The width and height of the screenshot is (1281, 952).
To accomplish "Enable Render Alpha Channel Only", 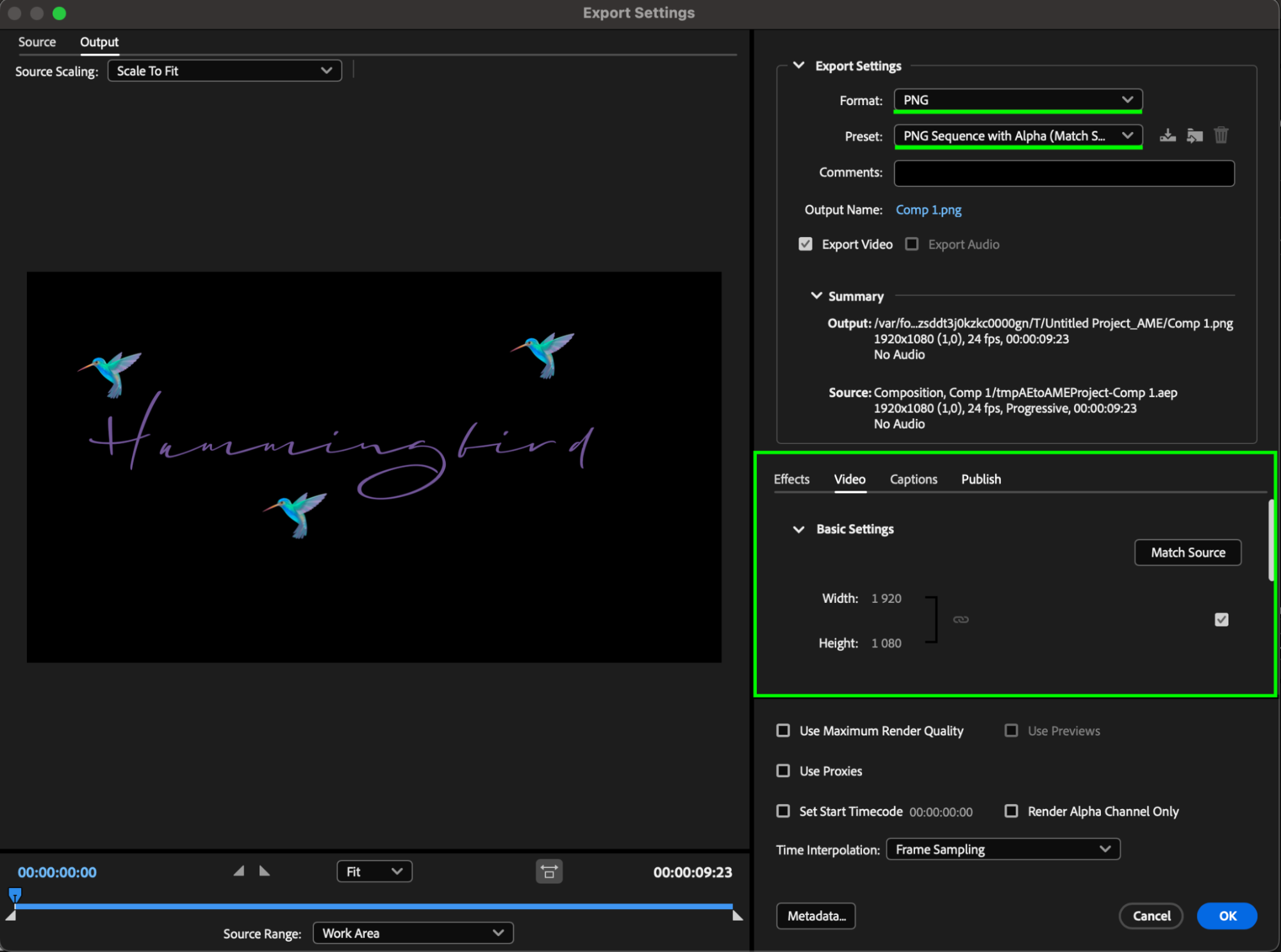I will [x=1011, y=811].
